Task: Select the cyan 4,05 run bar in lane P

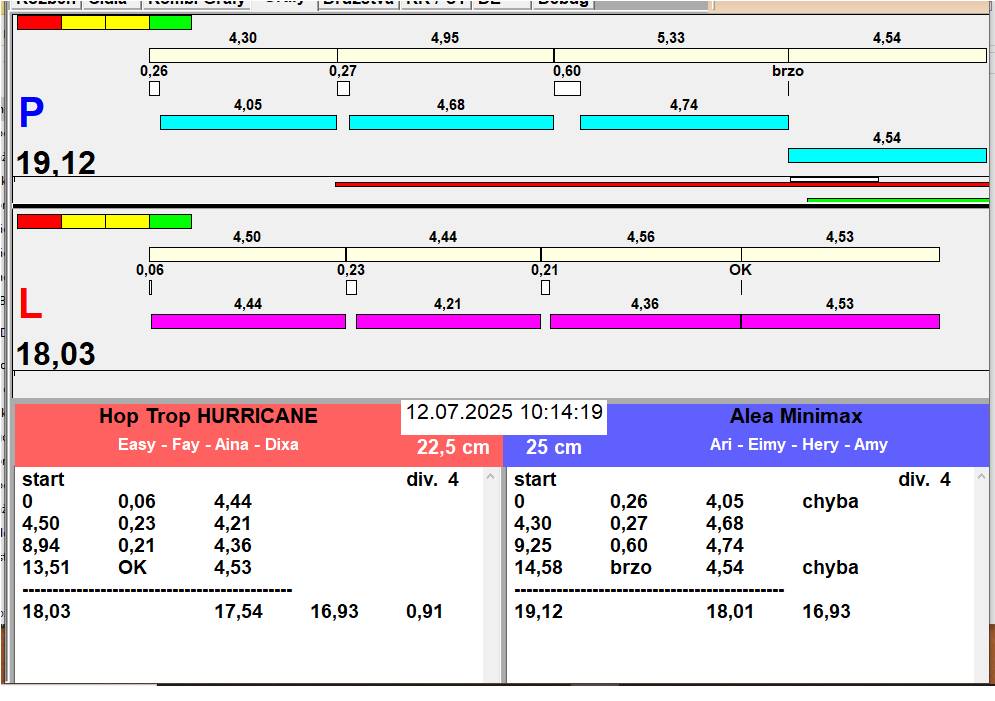Action: coord(248,122)
